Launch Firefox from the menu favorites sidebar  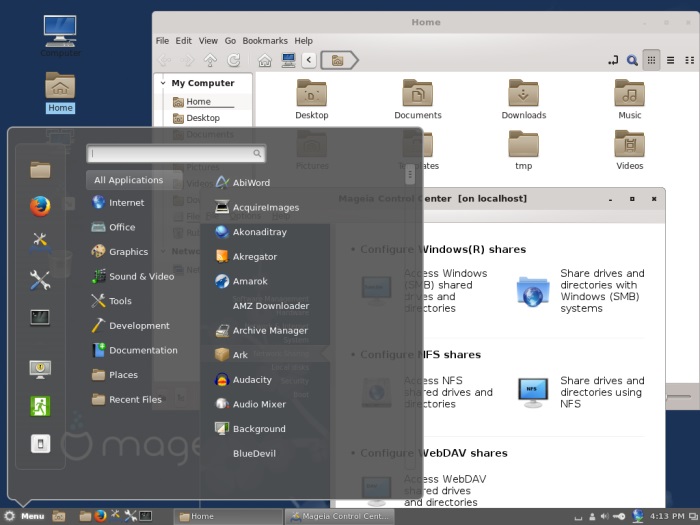coord(40,206)
